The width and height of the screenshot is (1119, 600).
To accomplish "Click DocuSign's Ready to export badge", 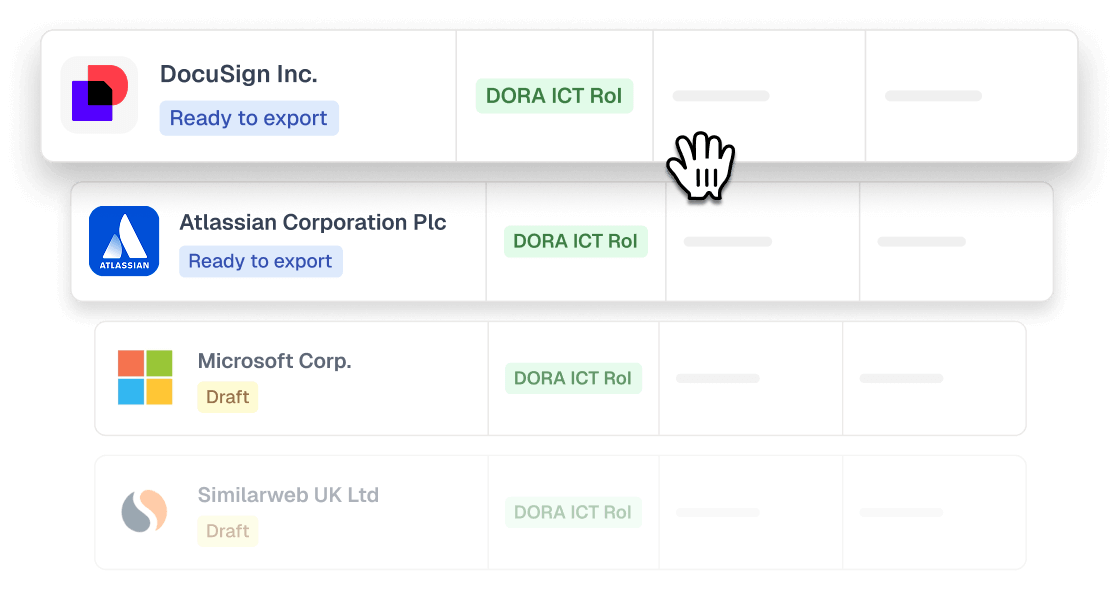I will [x=249, y=118].
